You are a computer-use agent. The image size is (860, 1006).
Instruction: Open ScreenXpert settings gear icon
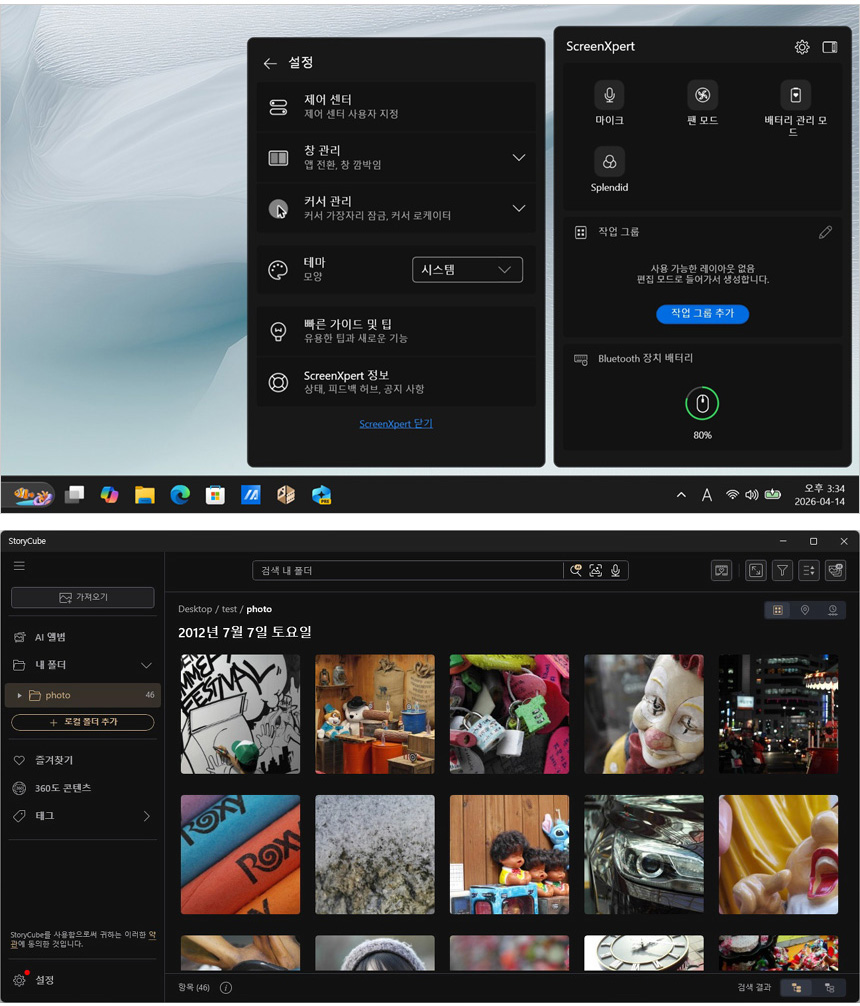801,47
